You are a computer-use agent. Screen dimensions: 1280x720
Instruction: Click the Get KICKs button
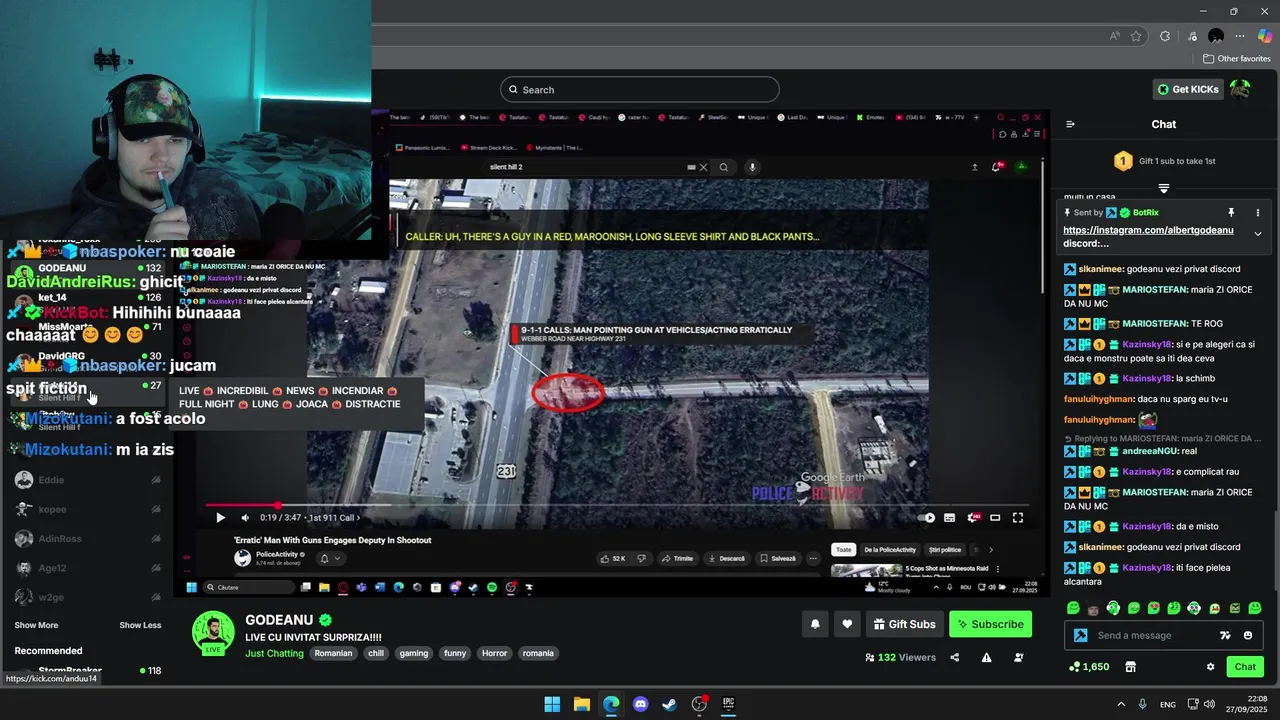point(1188,89)
